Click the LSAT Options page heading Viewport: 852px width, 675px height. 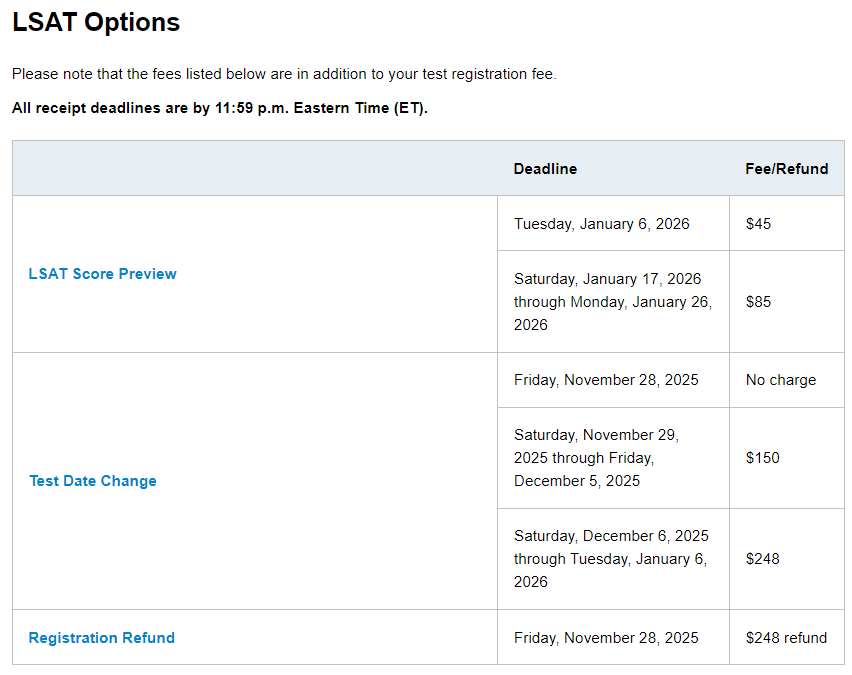coord(96,23)
